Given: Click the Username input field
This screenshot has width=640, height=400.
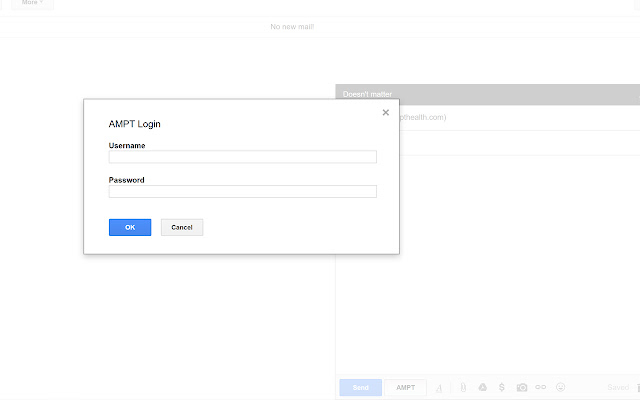Looking at the screenshot, I should click(x=242, y=157).
